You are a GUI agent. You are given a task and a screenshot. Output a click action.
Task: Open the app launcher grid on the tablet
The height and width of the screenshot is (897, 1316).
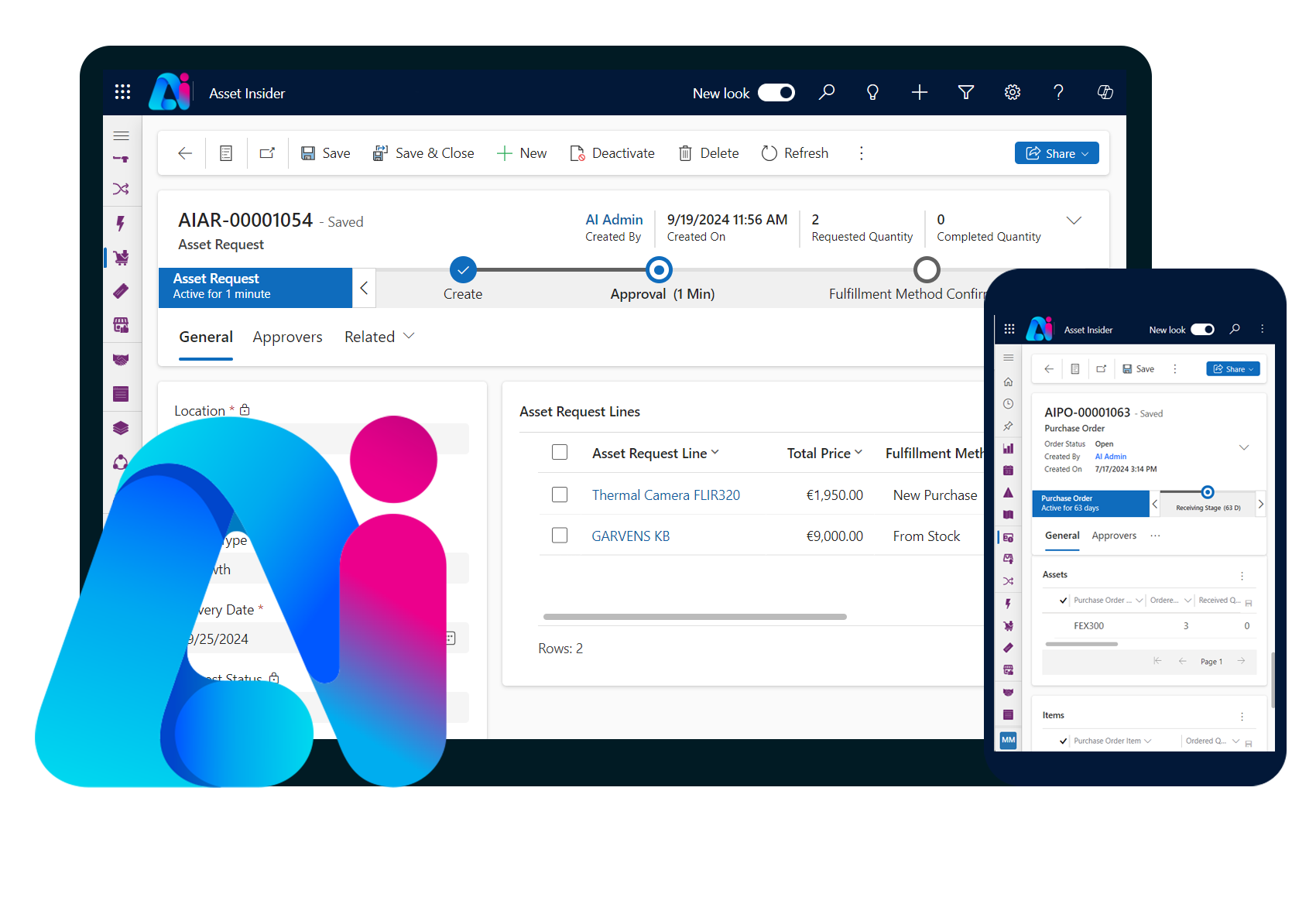point(122,92)
